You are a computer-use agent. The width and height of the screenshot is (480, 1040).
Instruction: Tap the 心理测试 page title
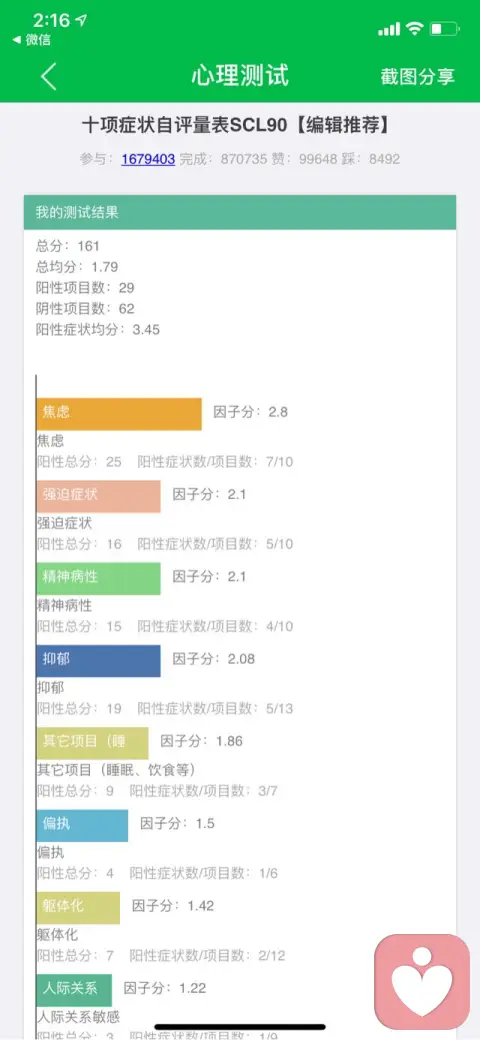pyautogui.click(x=240, y=76)
